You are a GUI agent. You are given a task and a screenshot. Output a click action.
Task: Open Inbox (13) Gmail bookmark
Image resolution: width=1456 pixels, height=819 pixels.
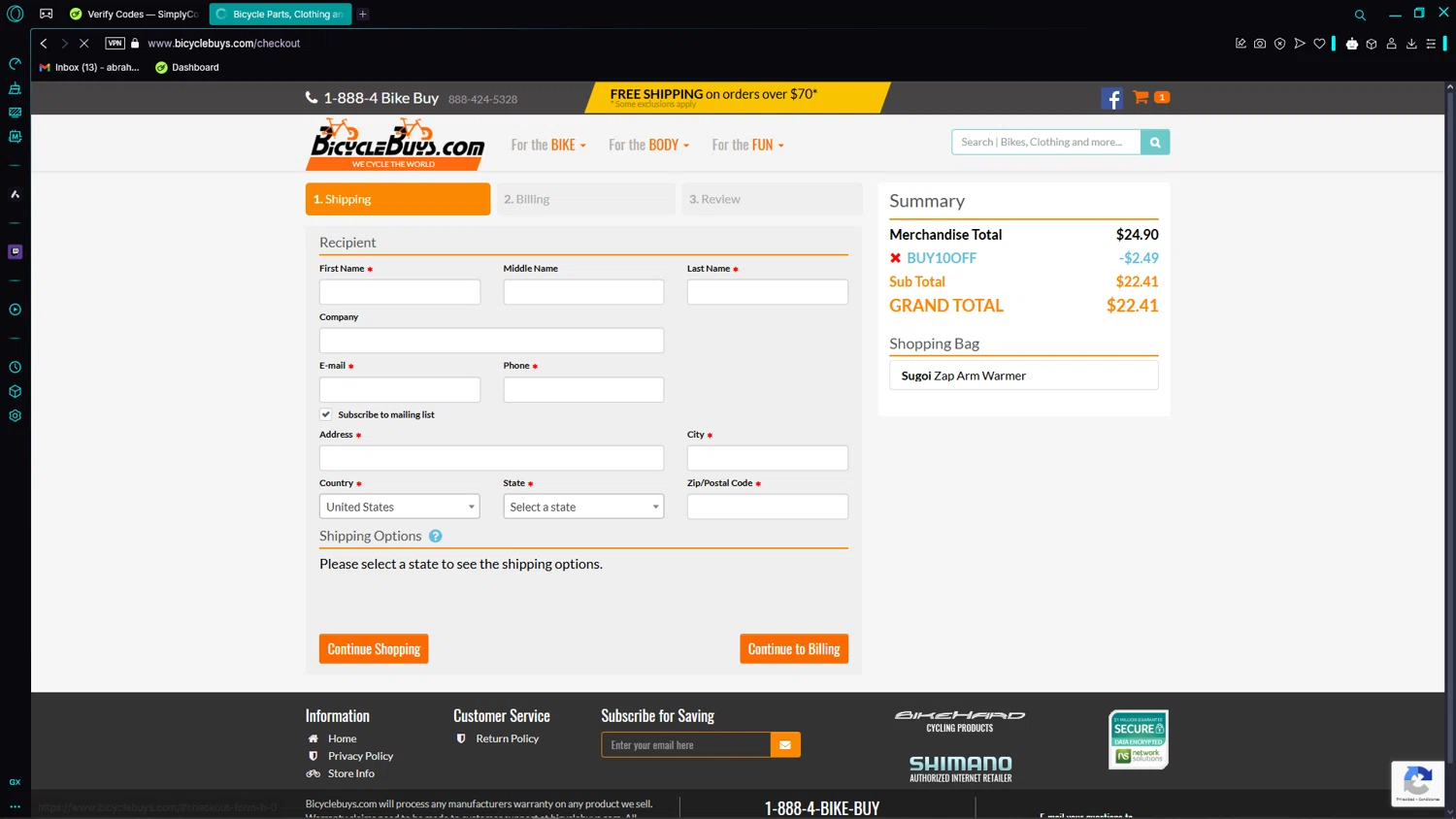(89, 68)
